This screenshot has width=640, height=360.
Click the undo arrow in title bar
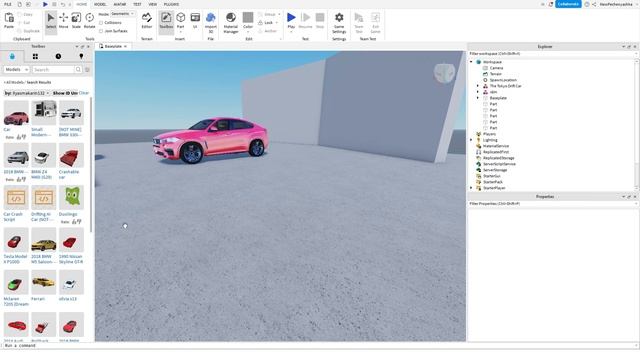(x=62, y=4)
